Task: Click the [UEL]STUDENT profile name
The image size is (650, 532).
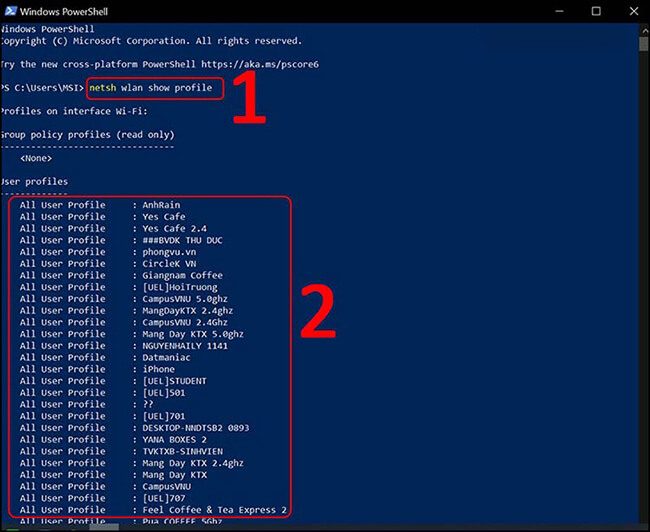Action: point(175,381)
